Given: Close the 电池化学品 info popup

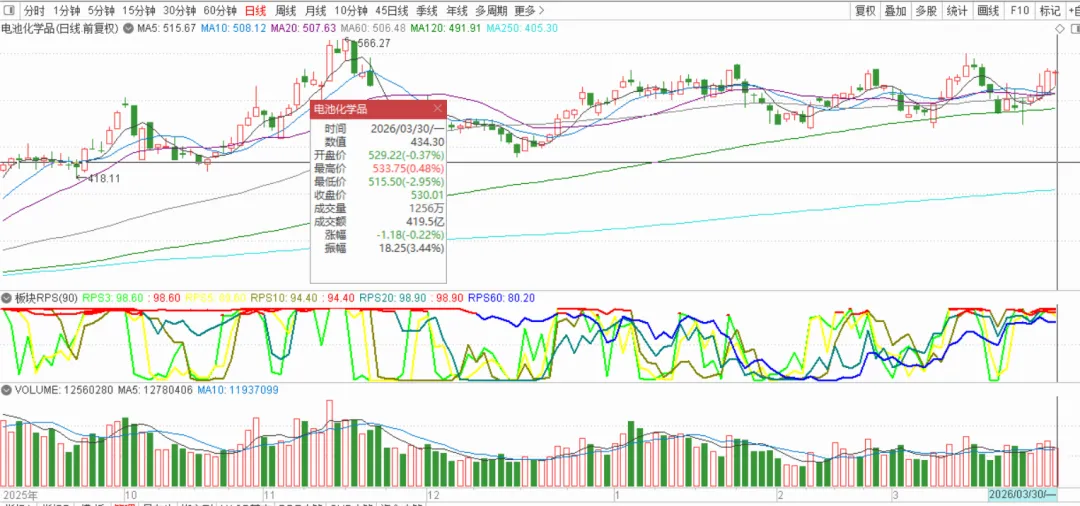Looking at the screenshot, I should coord(438,108).
